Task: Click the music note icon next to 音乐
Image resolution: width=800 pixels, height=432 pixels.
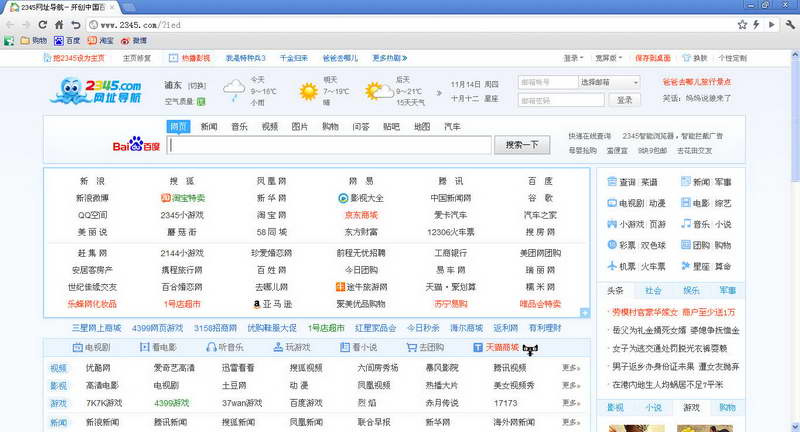Action: [686, 223]
